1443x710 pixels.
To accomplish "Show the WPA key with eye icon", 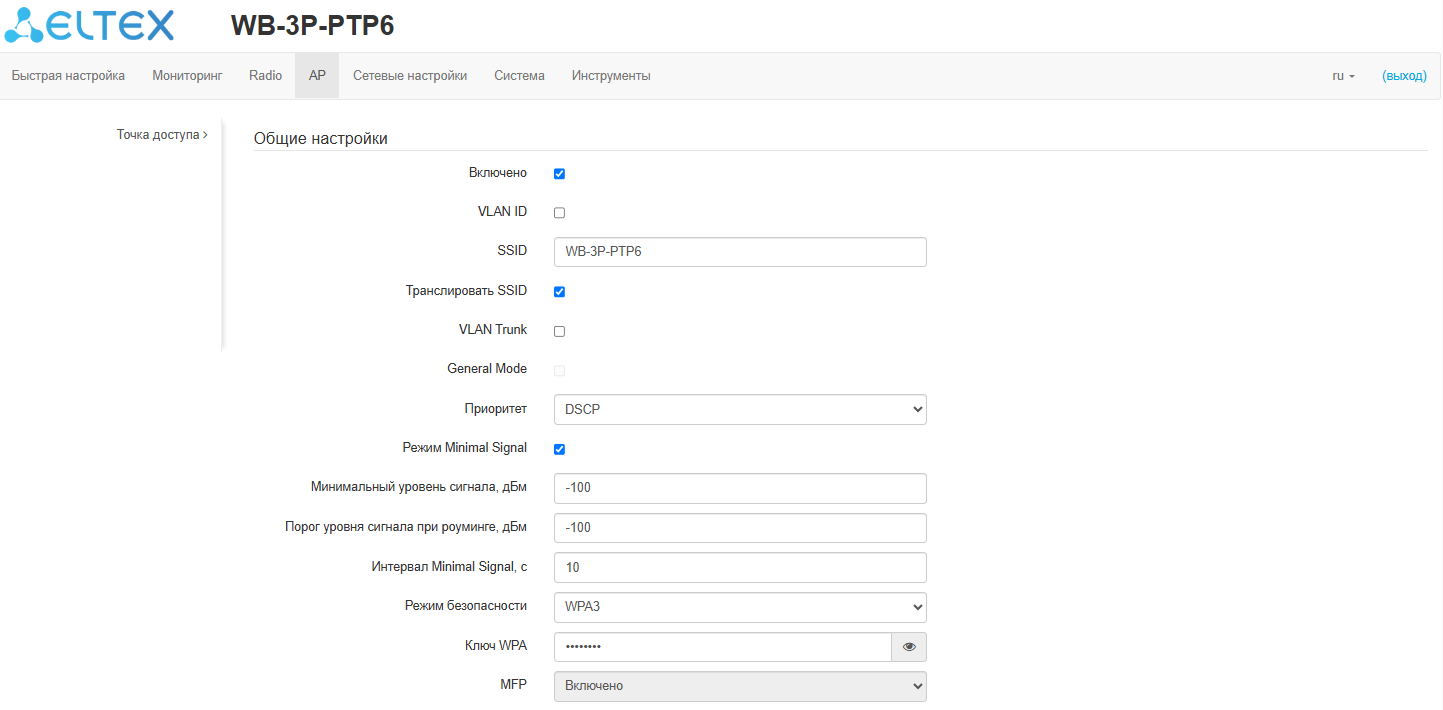I will 909,647.
